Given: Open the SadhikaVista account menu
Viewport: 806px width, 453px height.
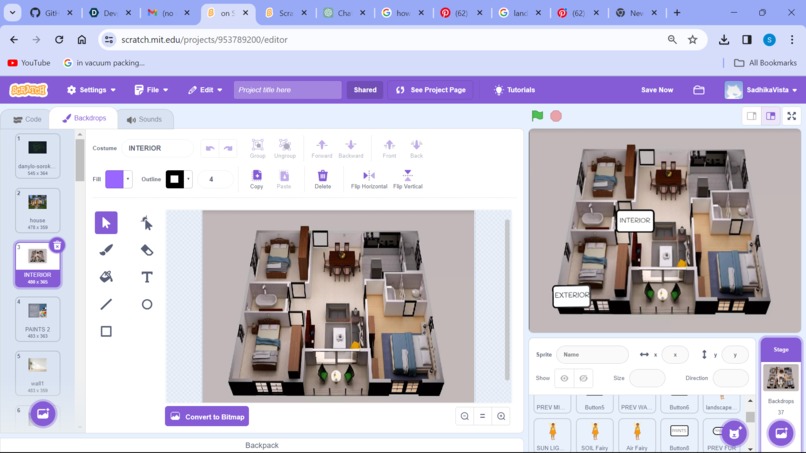Looking at the screenshot, I should click(760, 90).
